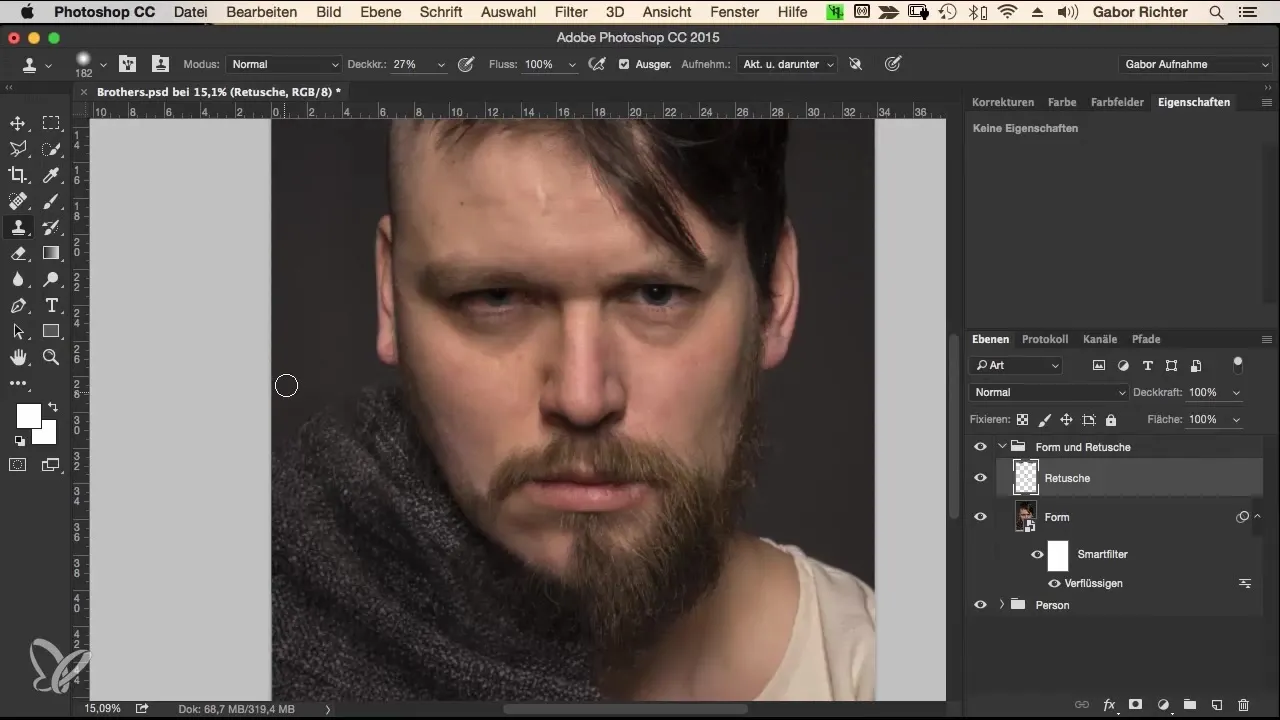The image size is (1280, 720).
Task: Set the background color swatch
Action: point(47,434)
